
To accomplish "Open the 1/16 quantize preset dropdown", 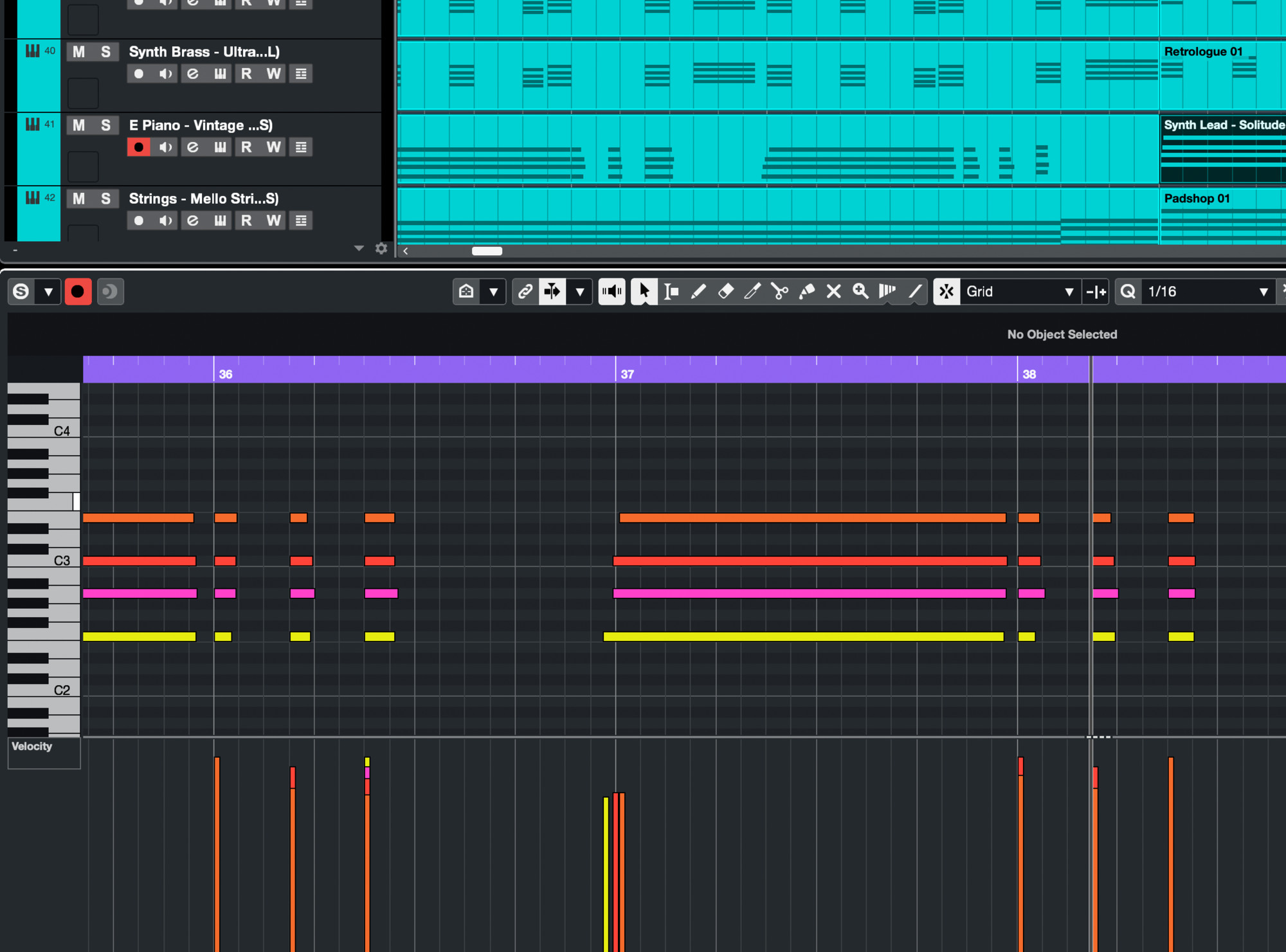I will (1208, 292).
